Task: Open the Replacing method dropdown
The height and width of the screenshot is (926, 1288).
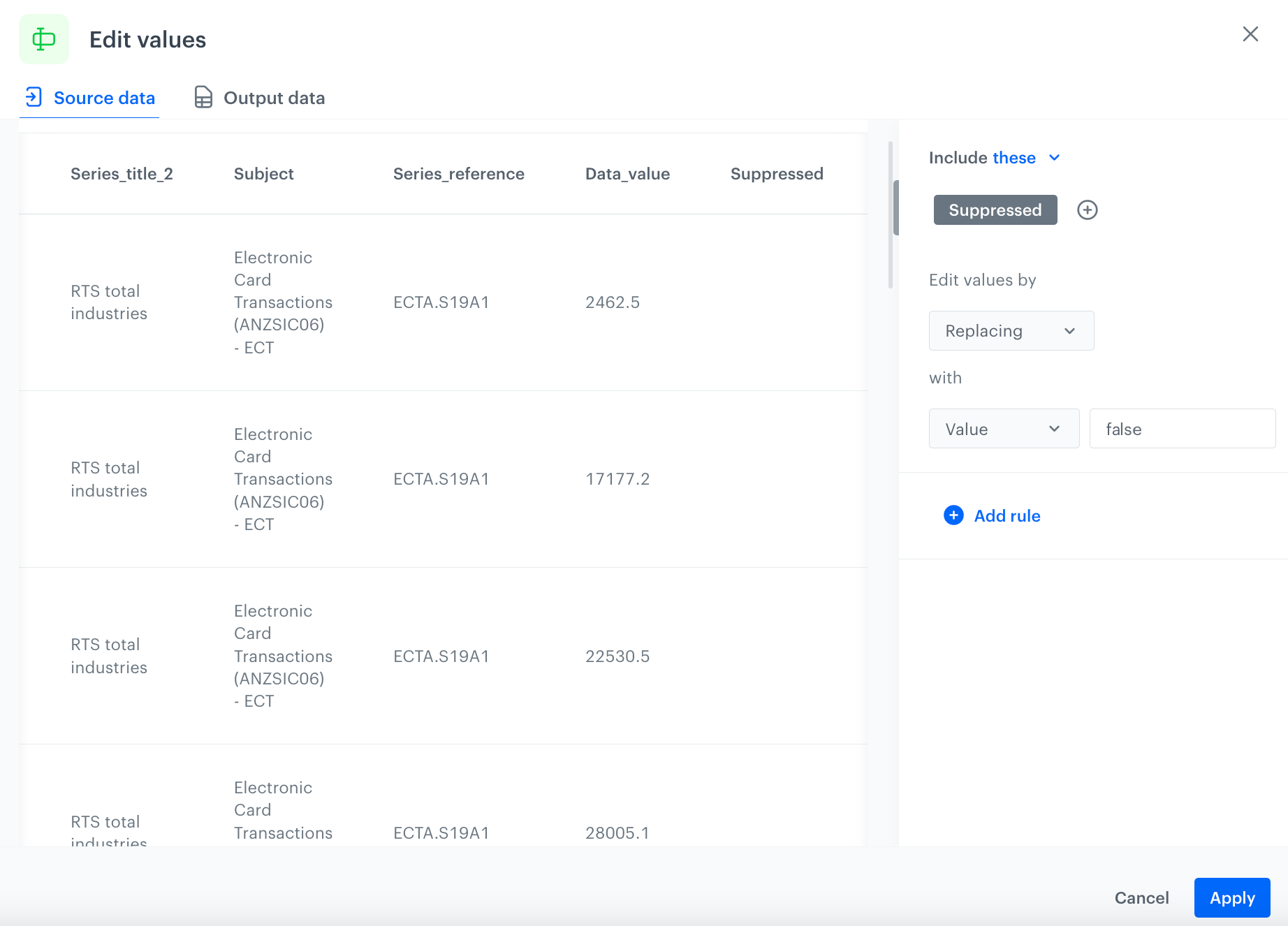Action: (x=1011, y=331)
